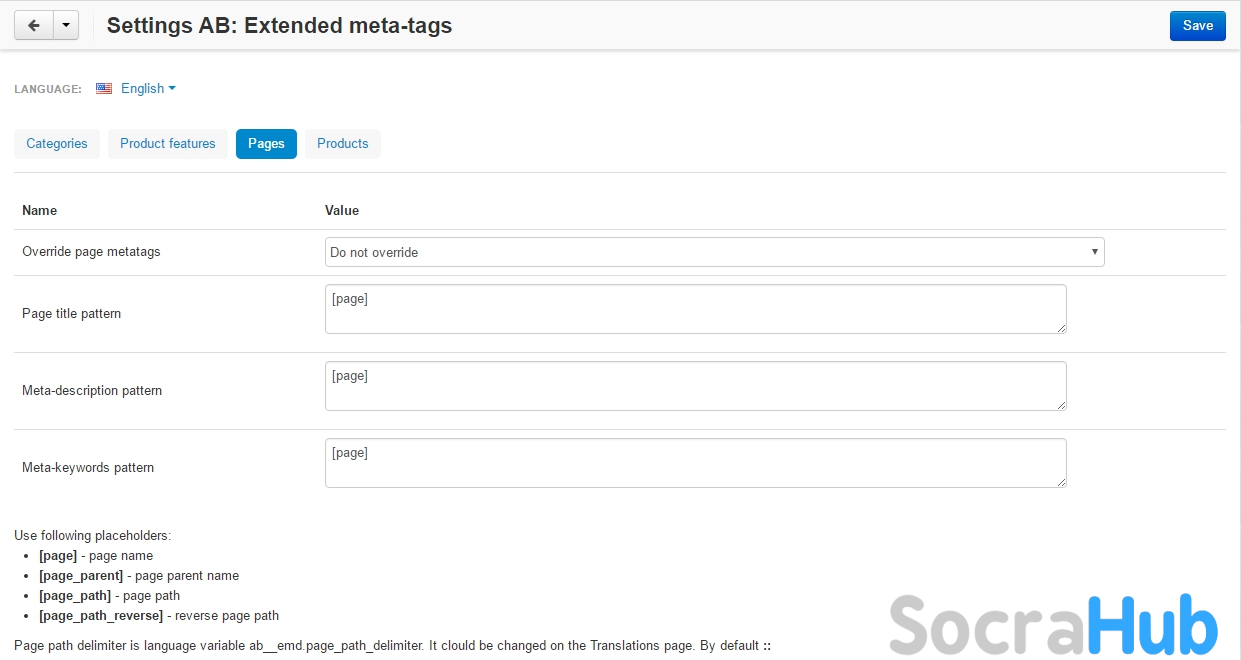Click the Meta-description textarea resize grip
1241x660 pixels.
pyautogui.click(x=1061, y=405)
